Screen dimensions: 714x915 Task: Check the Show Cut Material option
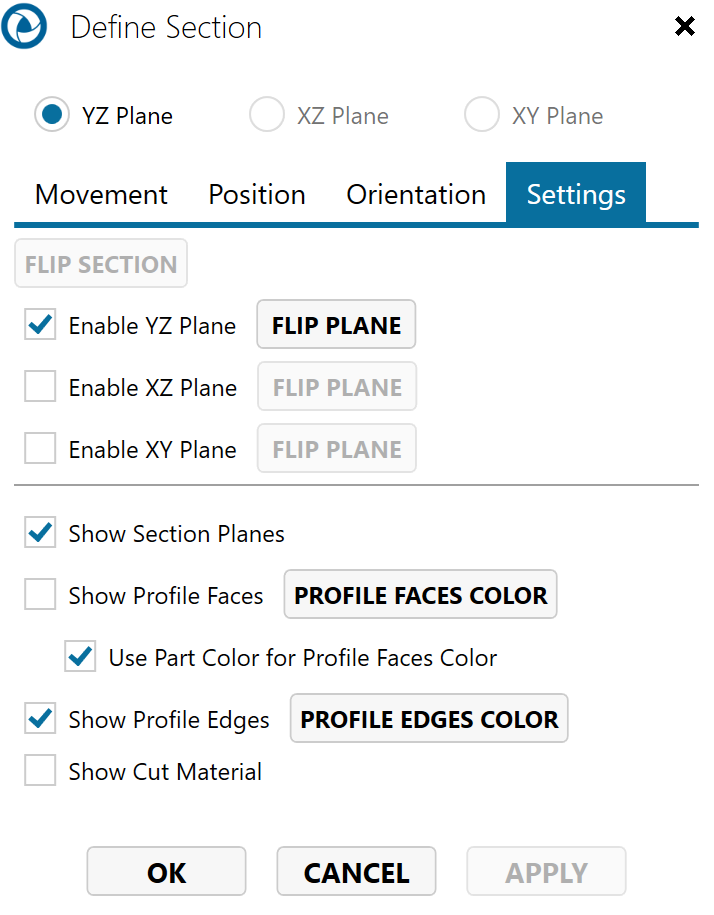coord(40,771)
